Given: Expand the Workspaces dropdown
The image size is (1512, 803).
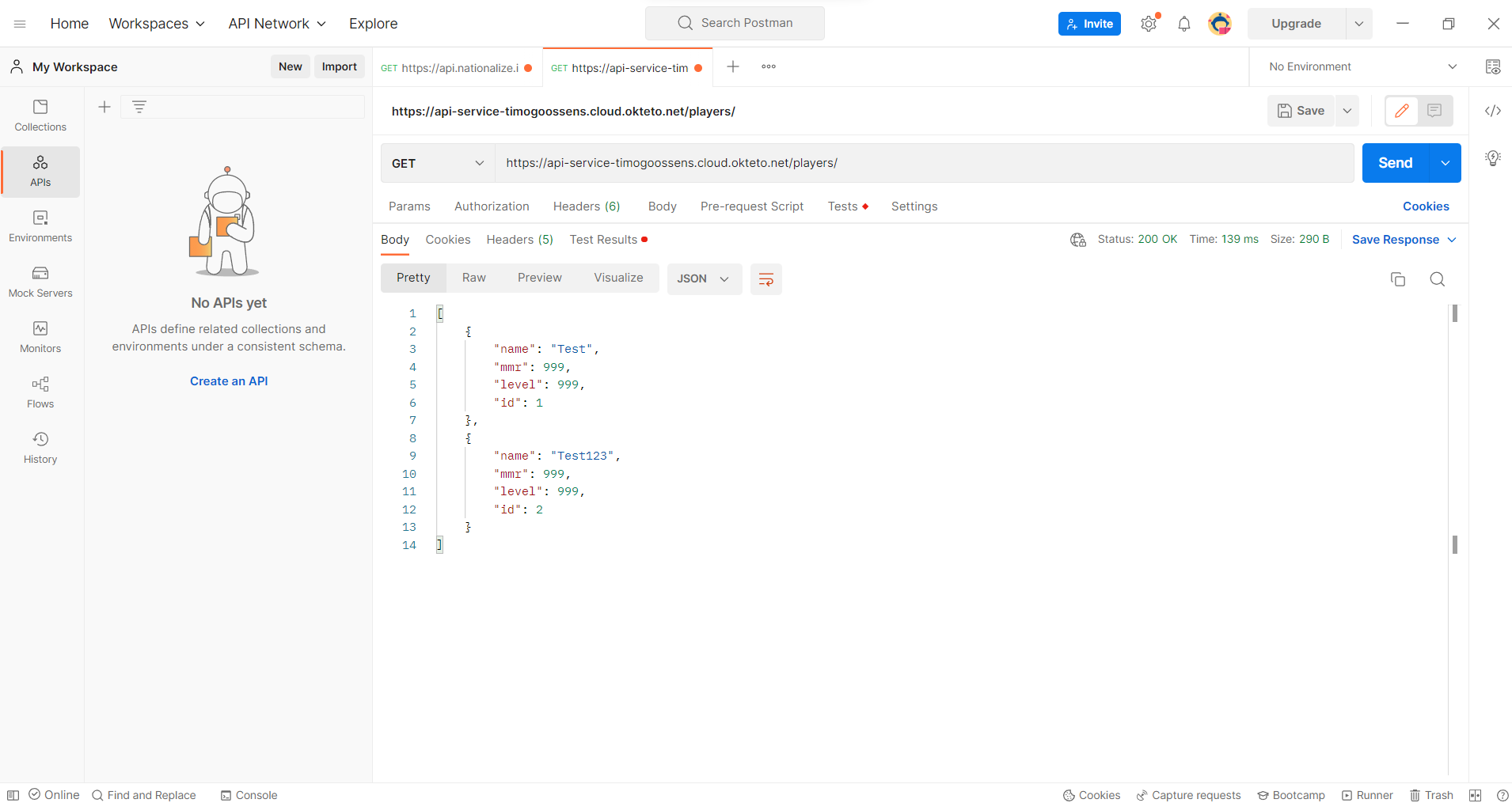Looking at the screenshot, I should [x=157, y=24].
